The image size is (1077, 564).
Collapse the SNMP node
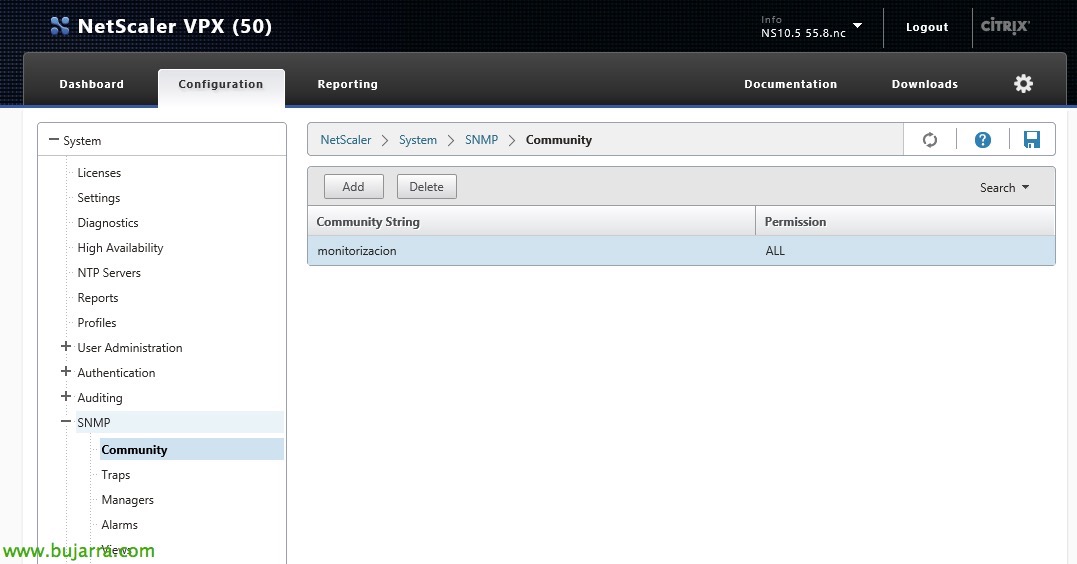66,422
